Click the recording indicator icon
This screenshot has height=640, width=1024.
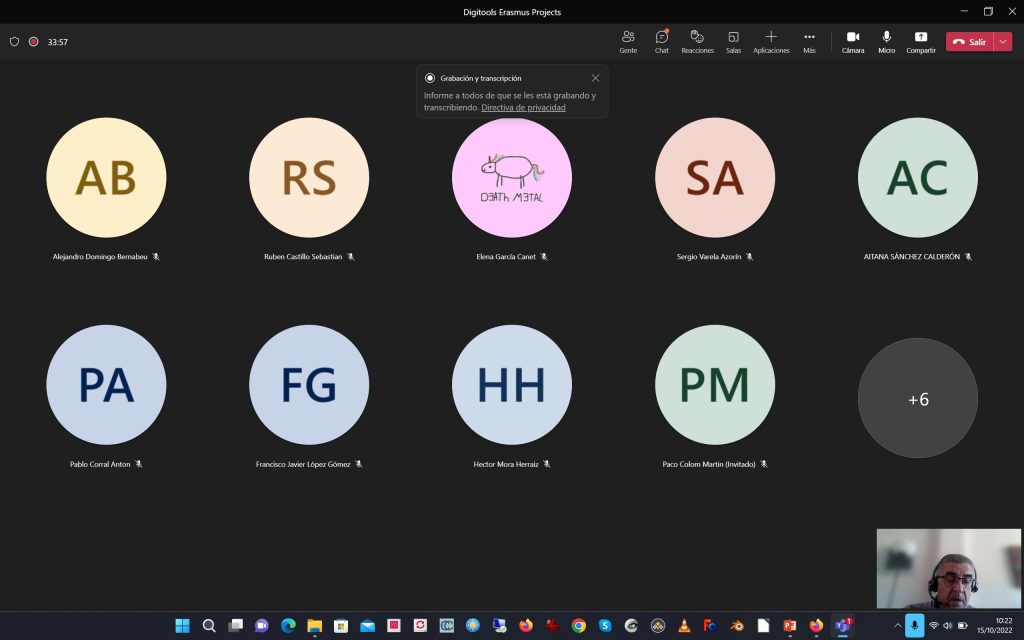[33, 42]
